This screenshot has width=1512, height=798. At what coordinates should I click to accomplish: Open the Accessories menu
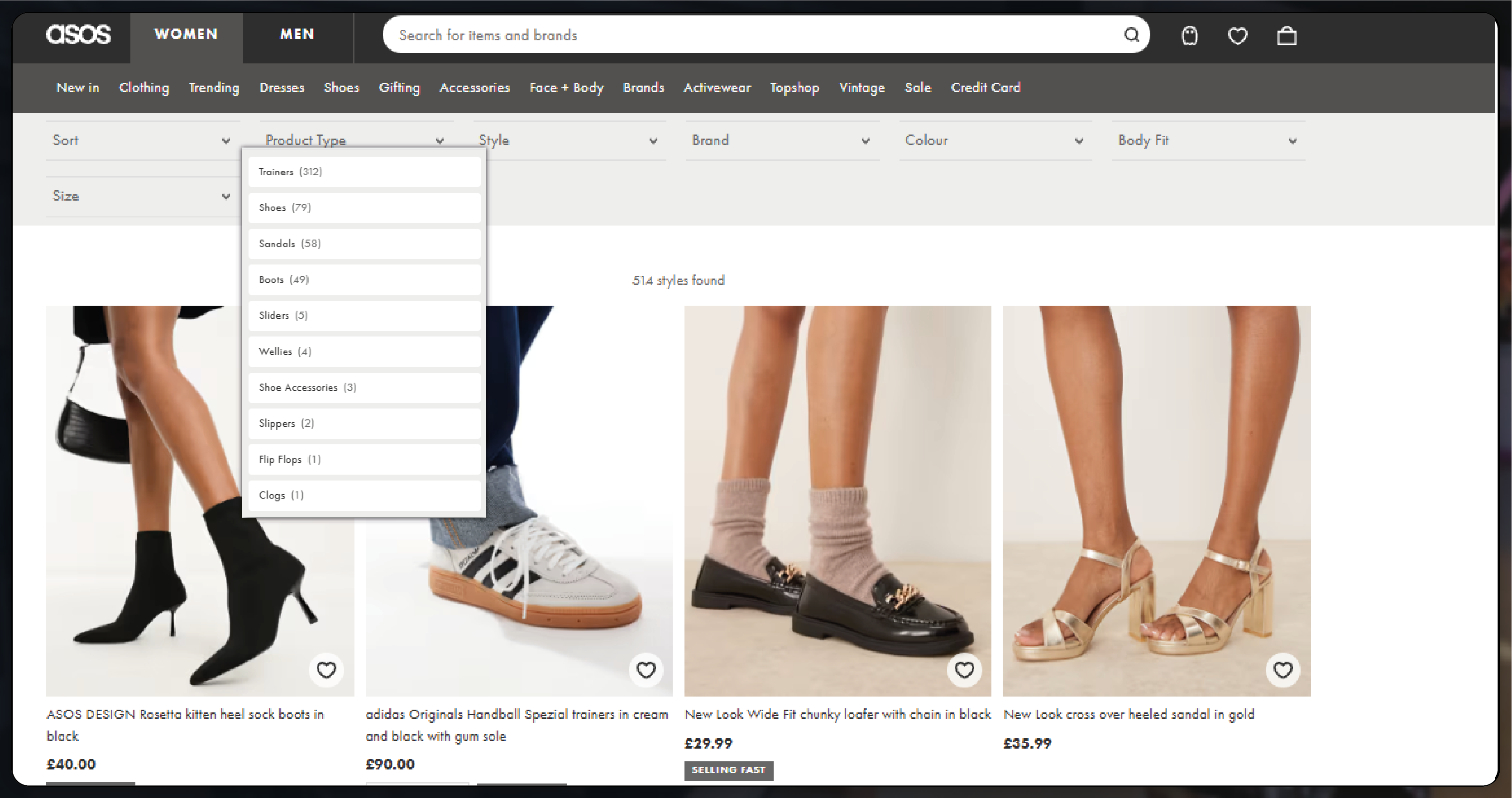click(x=474, y=87)
